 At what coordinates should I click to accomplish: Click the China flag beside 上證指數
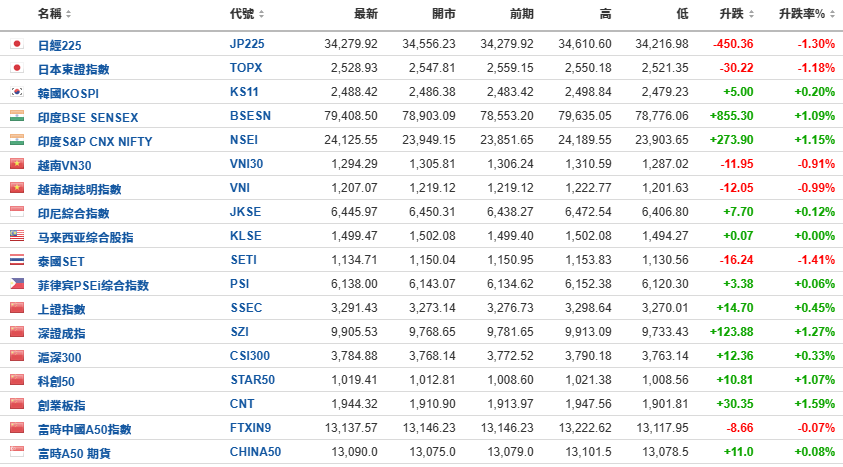(16, 308)
